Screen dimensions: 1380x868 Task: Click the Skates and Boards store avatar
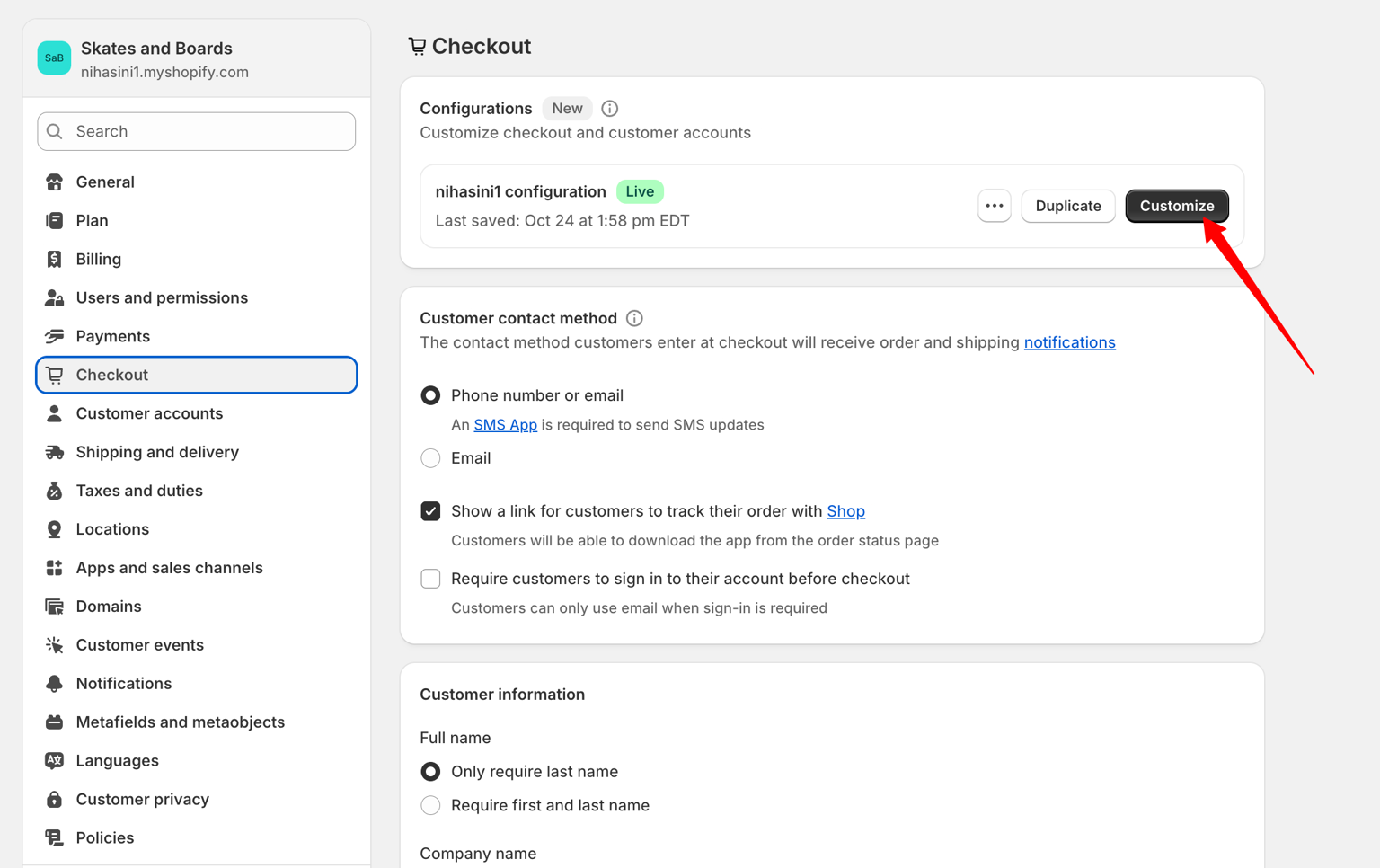click(54, 58)
